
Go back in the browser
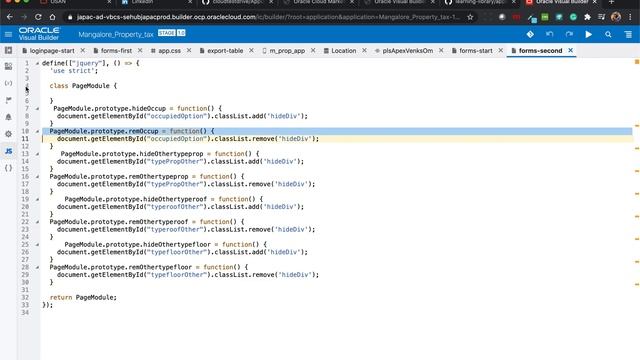click(x=10, y=17)
